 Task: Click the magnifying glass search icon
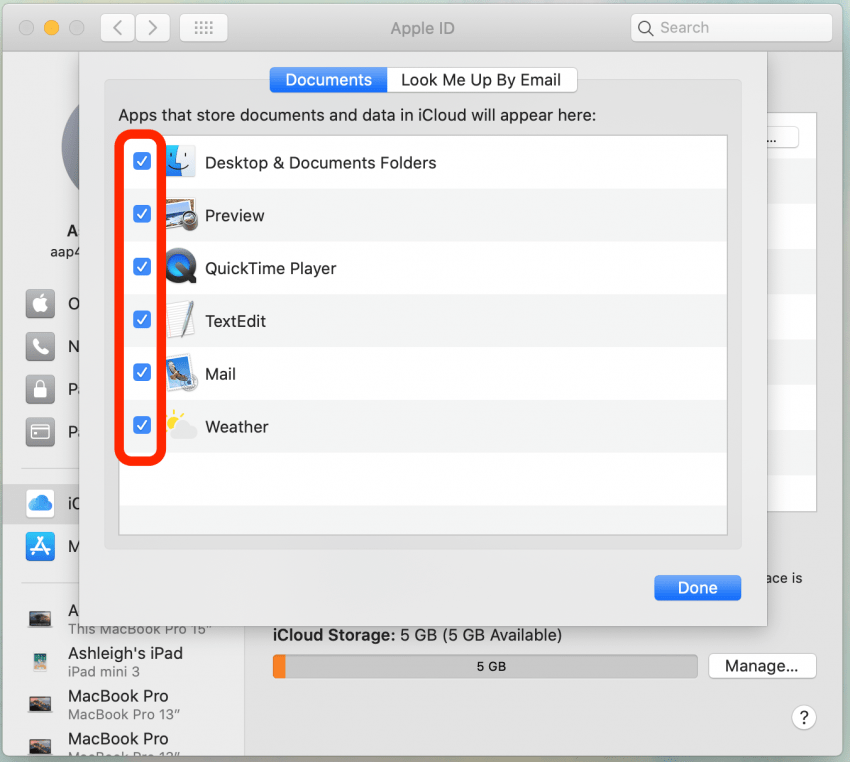coord(645,28)
